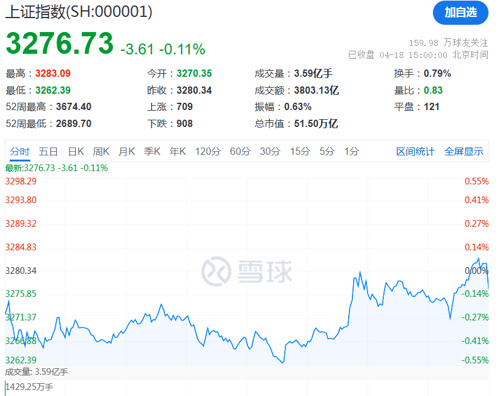Click the 平盘 count 121
500x396 pixels.
pyautogui.click(x=432, y=107)
